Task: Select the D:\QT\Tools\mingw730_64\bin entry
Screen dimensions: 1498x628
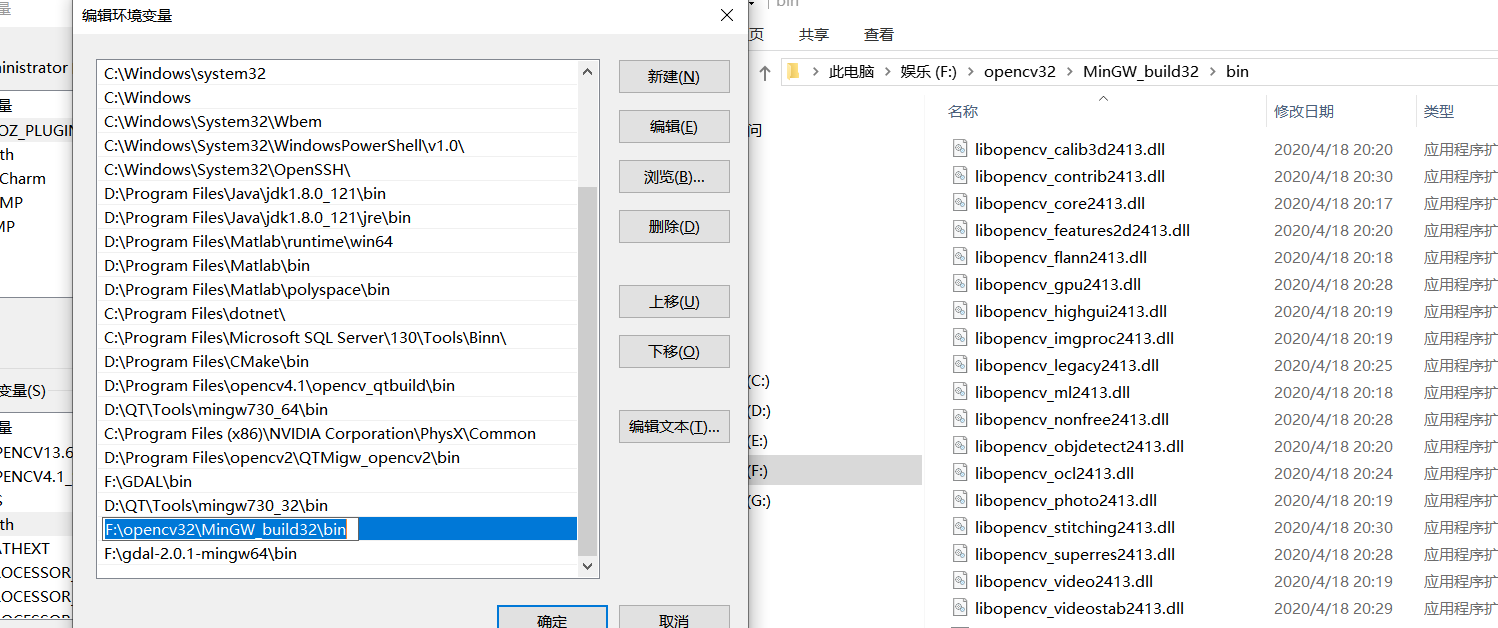Action: [x=339, y=410]
